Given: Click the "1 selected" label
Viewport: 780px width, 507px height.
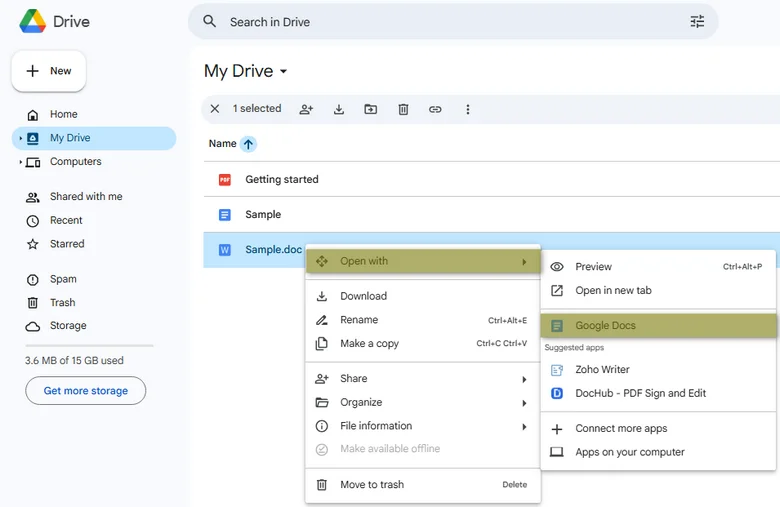Looking at the screenshot, I should (257, 108).
